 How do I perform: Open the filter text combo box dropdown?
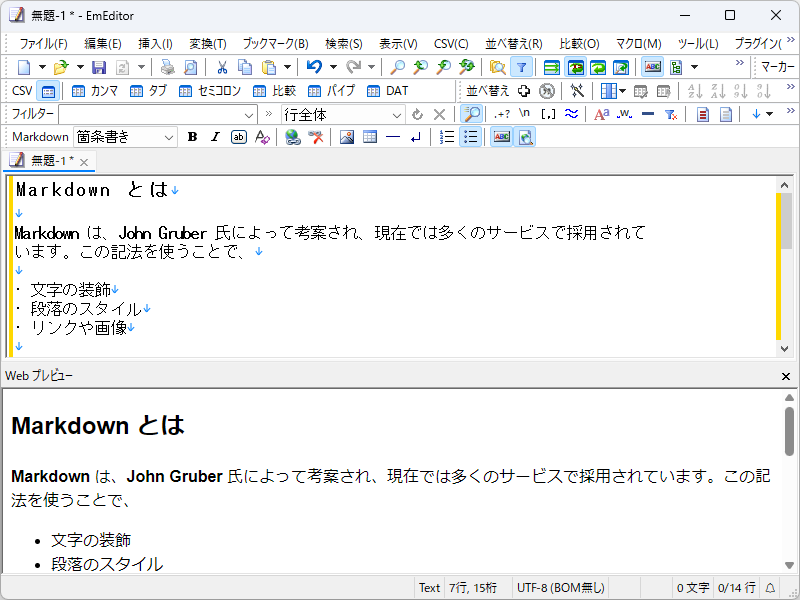point(248,114)
